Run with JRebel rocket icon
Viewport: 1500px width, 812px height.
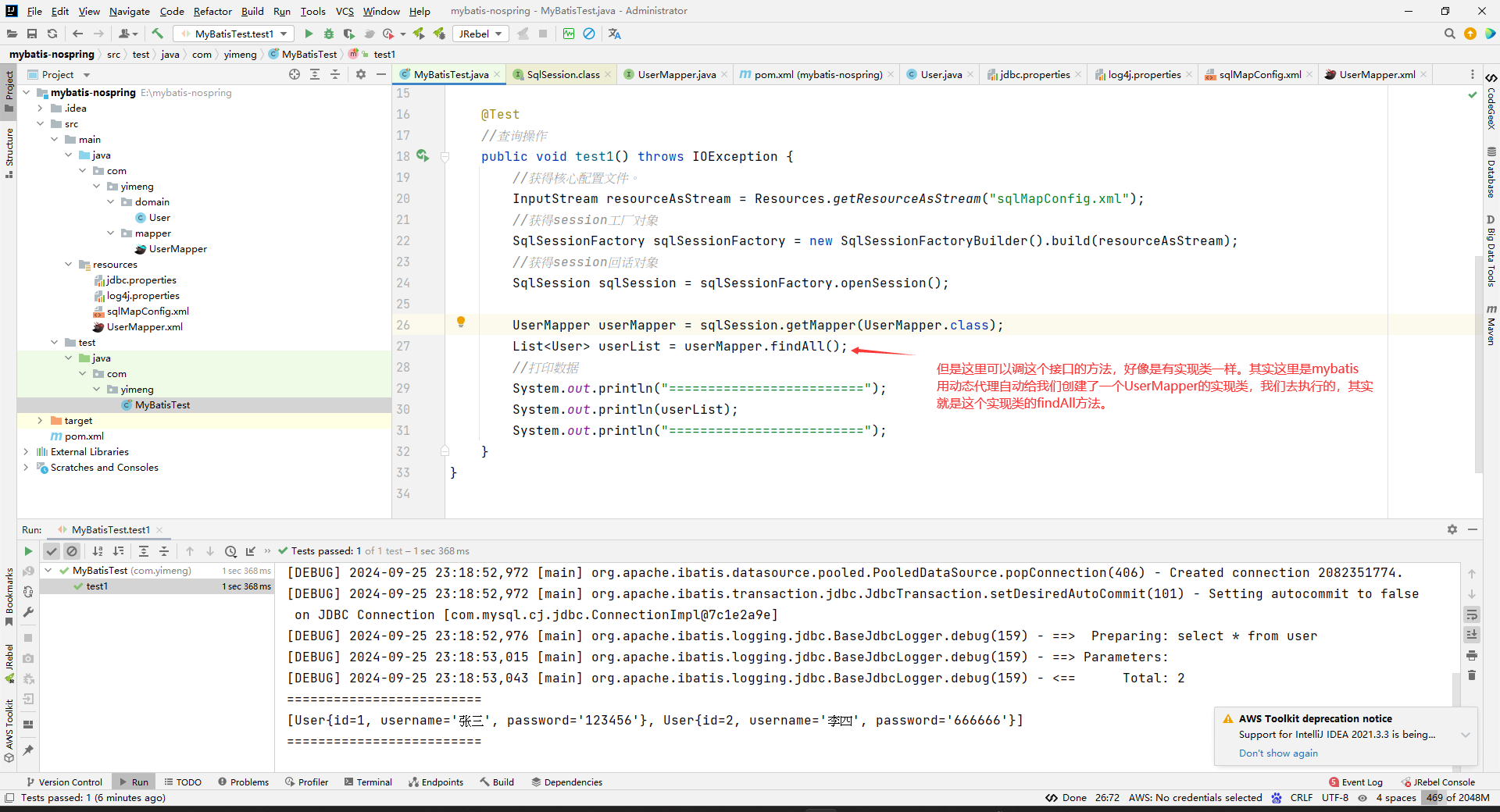[419, 34]
